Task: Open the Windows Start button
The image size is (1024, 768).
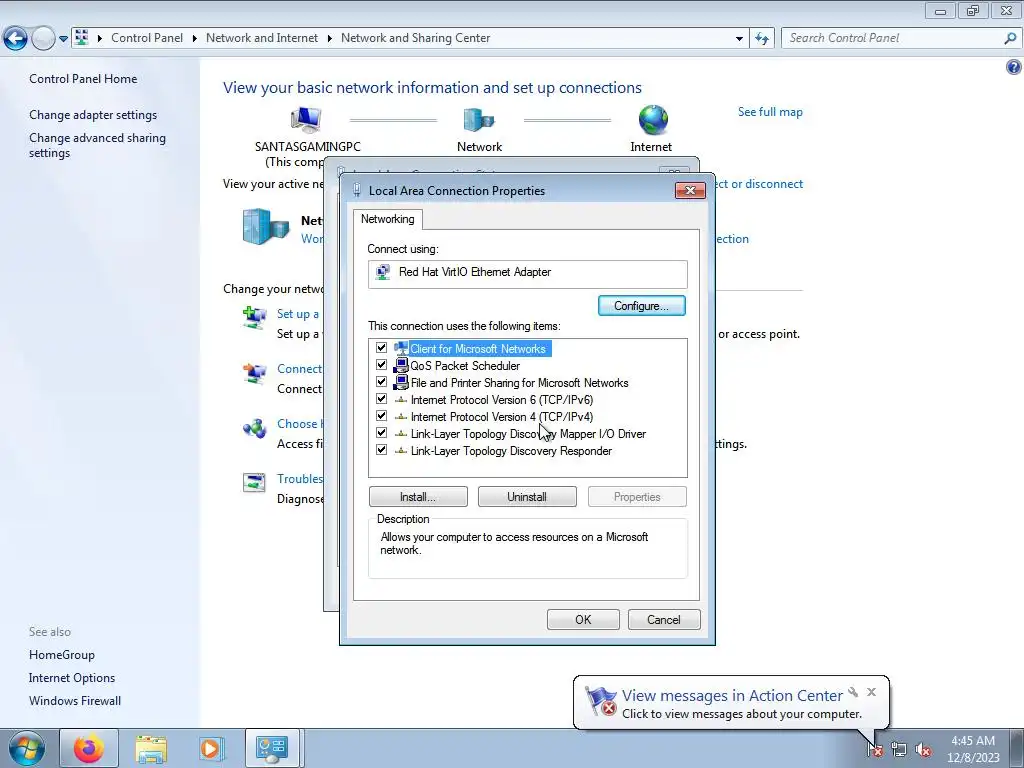Action: click(x=26, y=749)
